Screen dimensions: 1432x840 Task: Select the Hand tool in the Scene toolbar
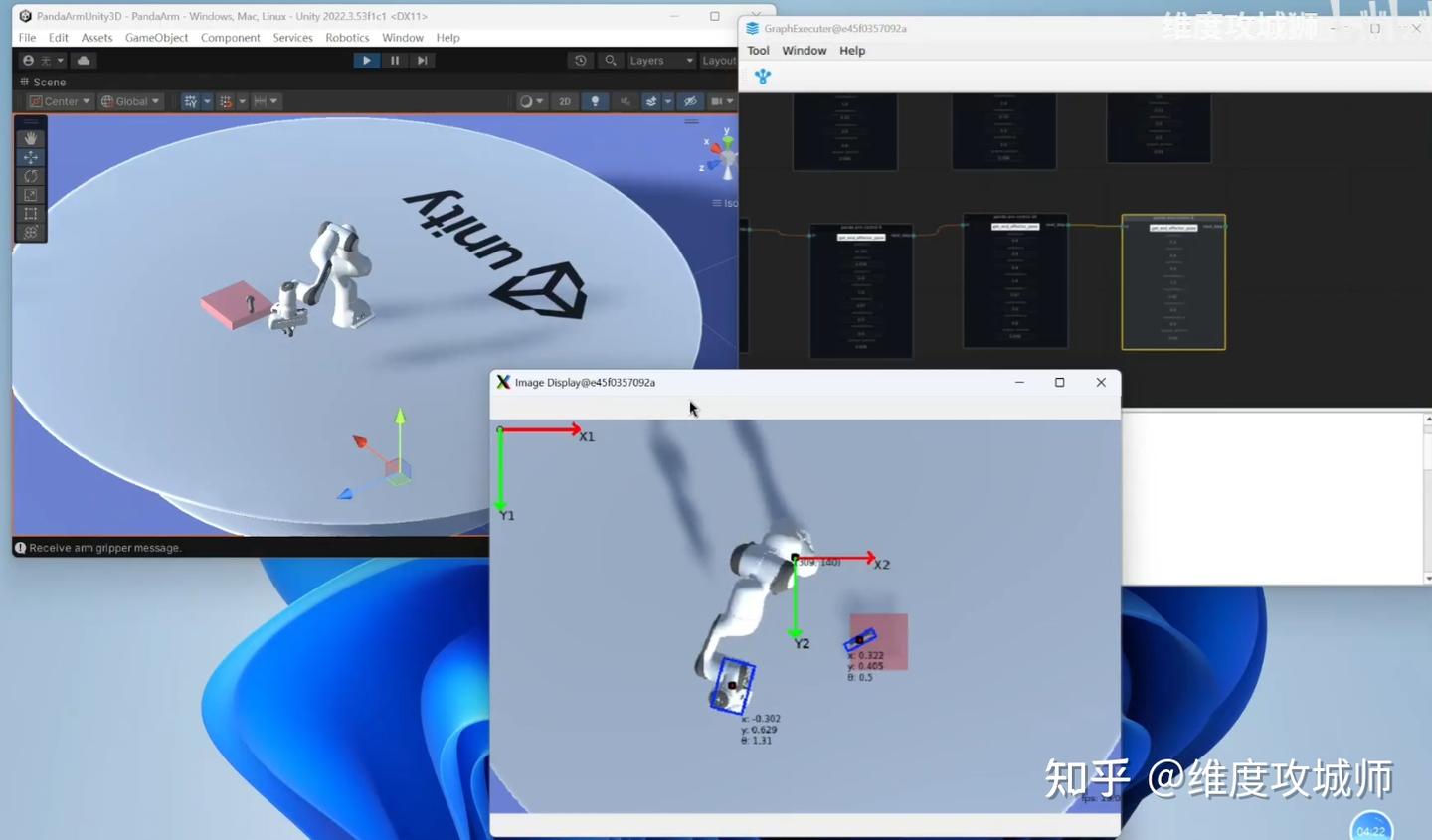click(30, 137)
